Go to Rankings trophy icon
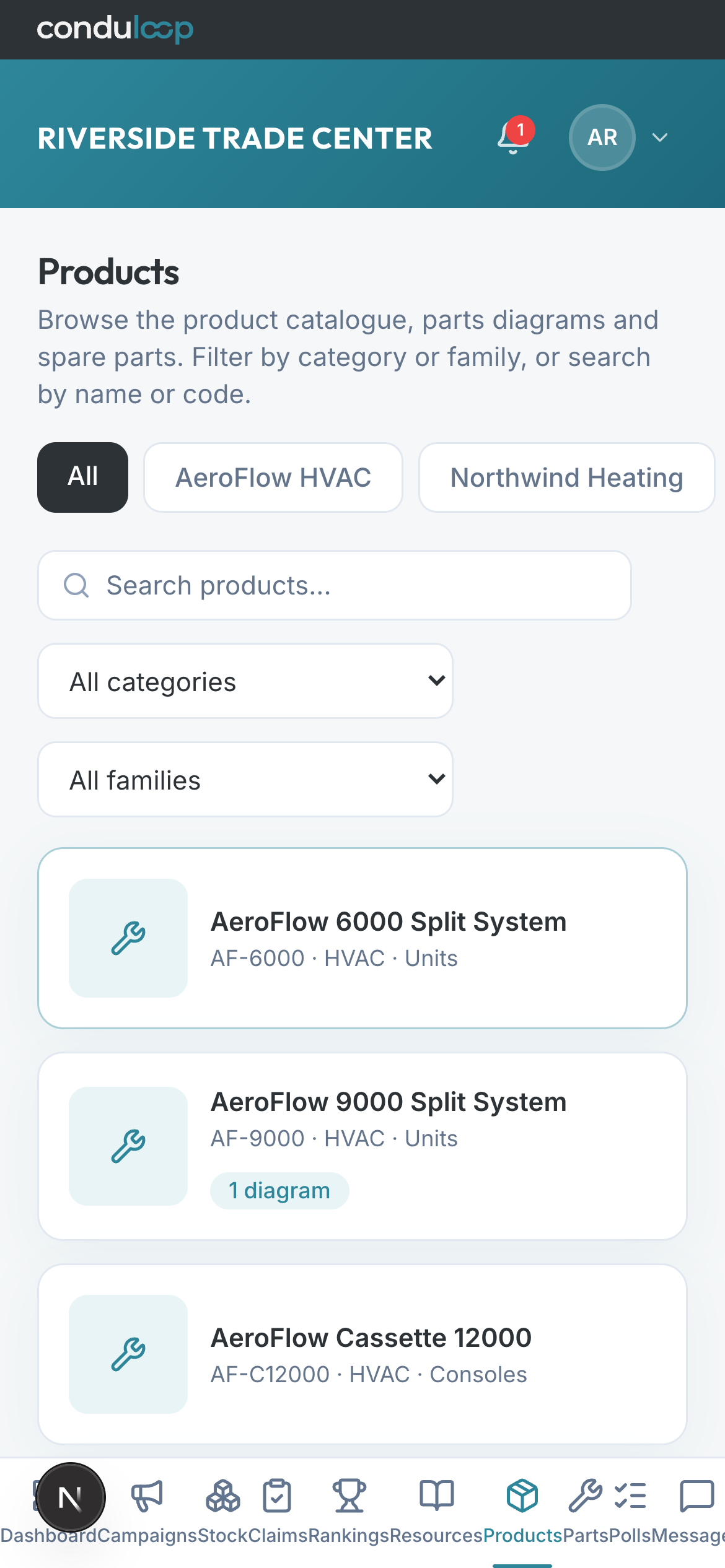Viewport: 725px width, 1568px height. [349, 1496]
